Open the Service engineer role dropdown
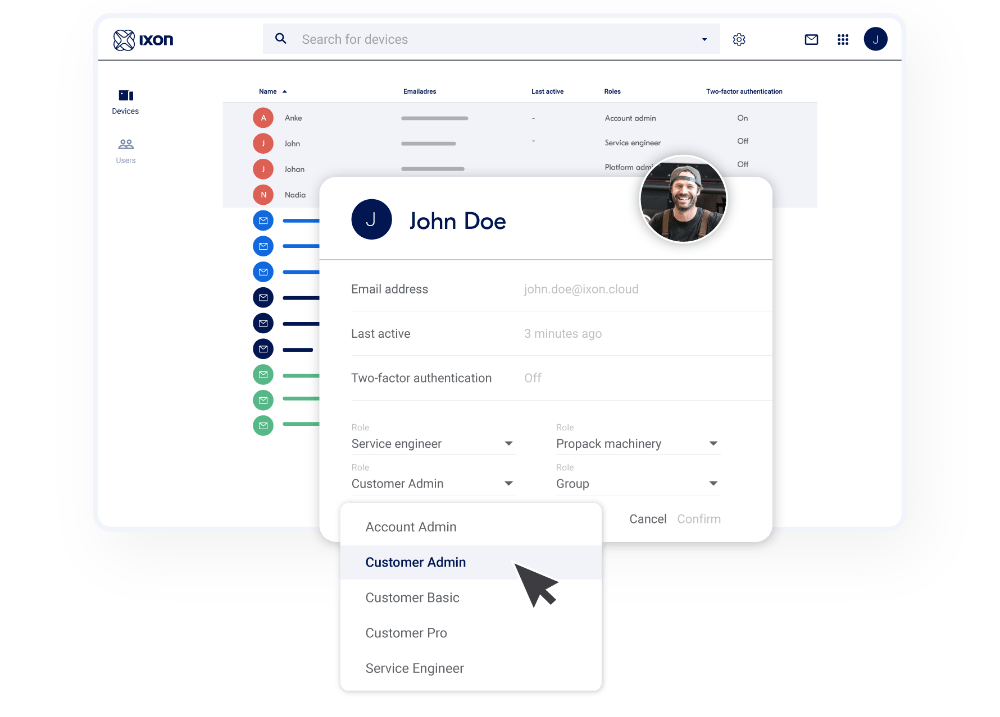Viewport: 1000px width, 717px height. [x=432, y=443]
